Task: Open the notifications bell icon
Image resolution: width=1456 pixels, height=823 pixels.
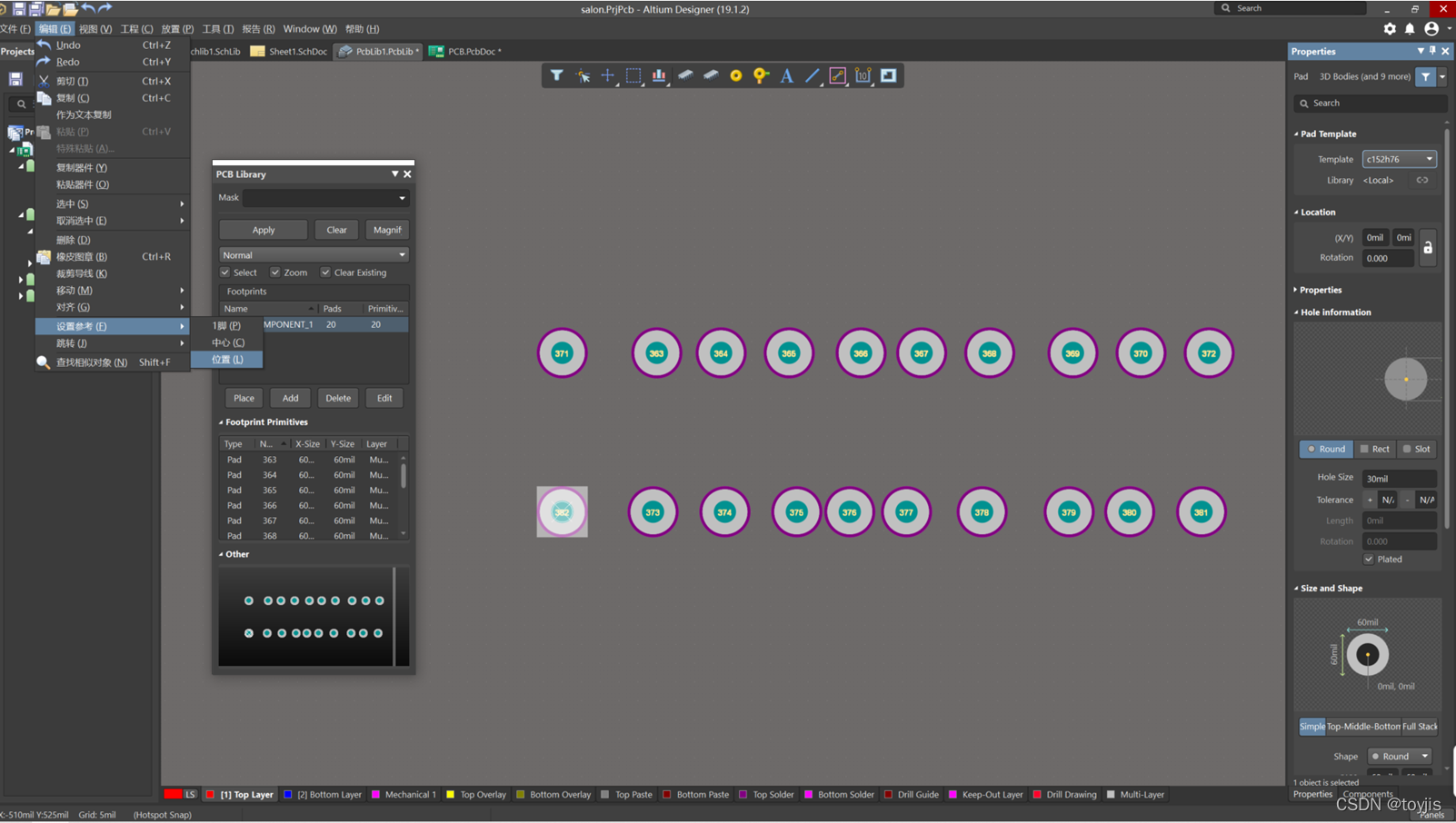Action: [x=1410, y=29]
